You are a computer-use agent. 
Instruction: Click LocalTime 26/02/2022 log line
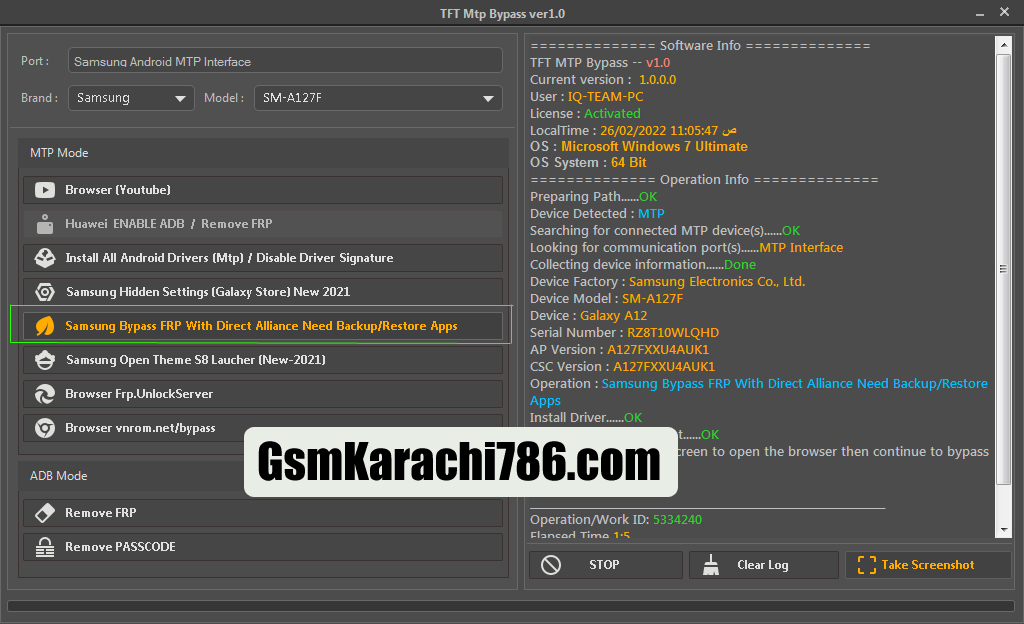pyautogui.click(x=633, y=131)
